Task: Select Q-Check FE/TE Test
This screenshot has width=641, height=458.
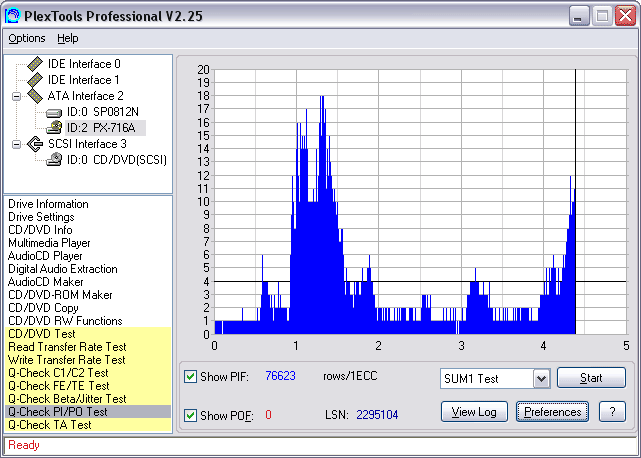Action: (x=88, y=386)
